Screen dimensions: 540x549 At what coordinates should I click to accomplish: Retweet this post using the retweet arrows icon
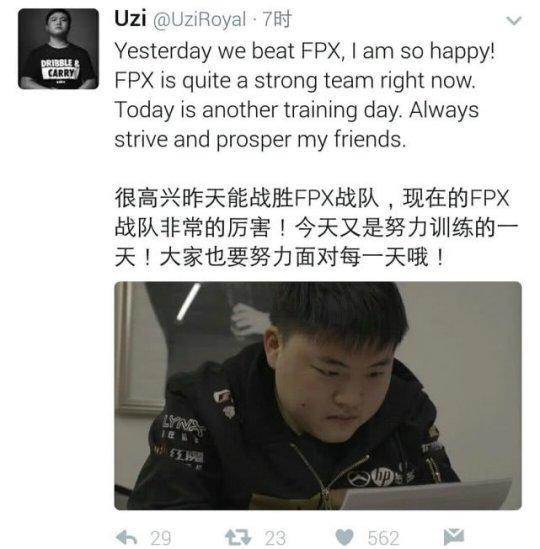pos(238,537)
